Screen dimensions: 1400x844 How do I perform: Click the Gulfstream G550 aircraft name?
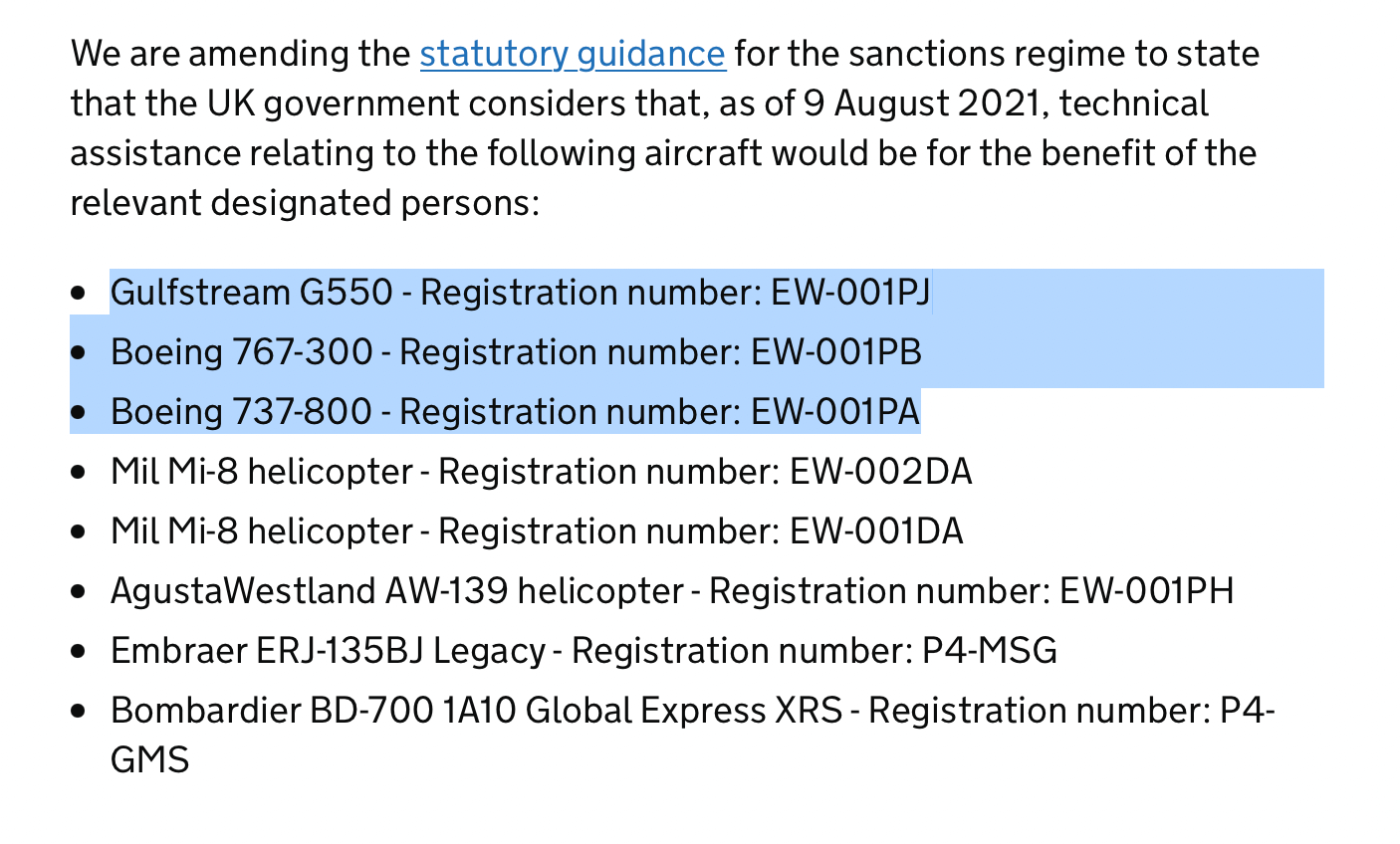tap(251, 293)
